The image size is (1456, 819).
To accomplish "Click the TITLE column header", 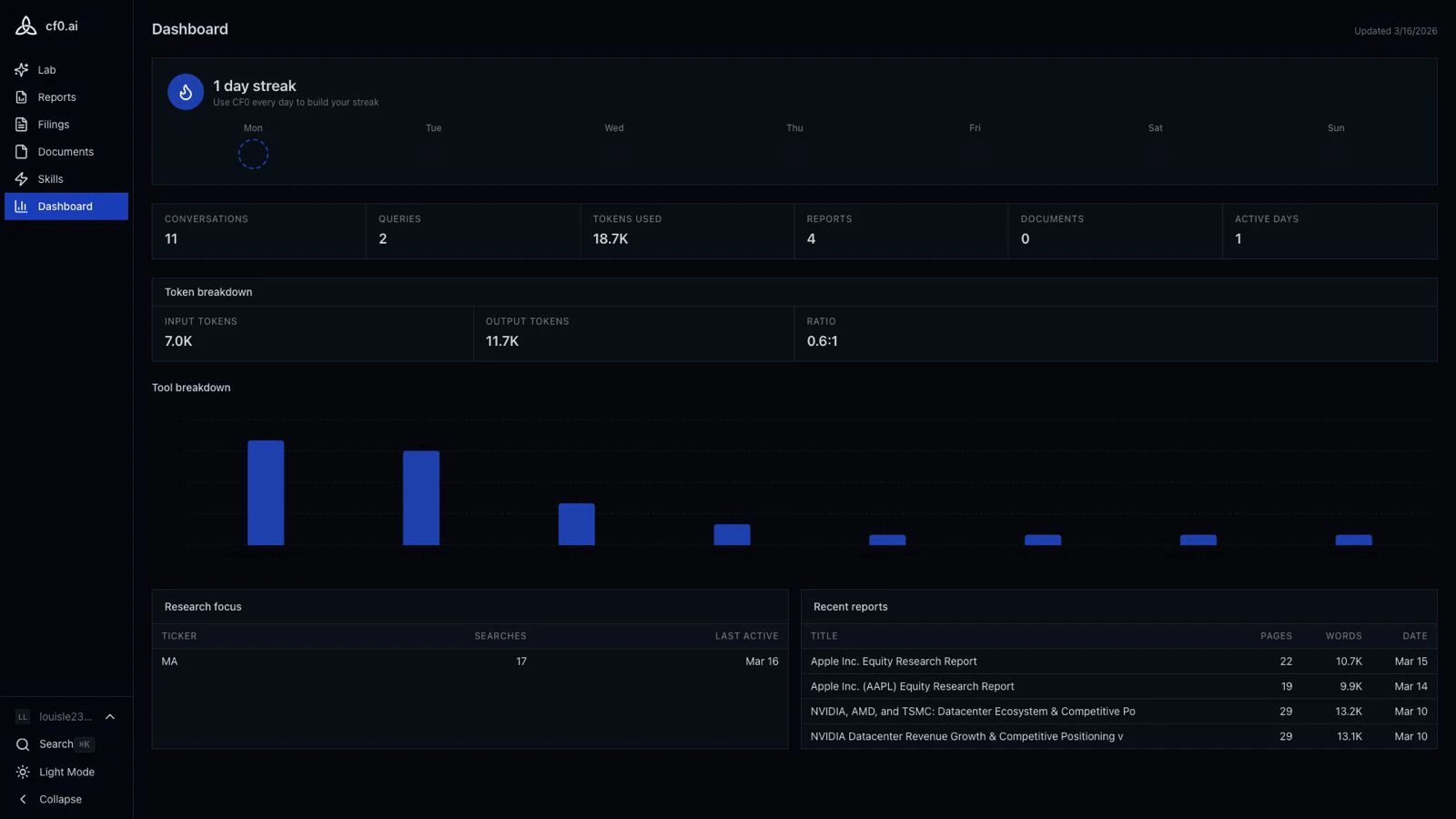I will coord(824,636).
